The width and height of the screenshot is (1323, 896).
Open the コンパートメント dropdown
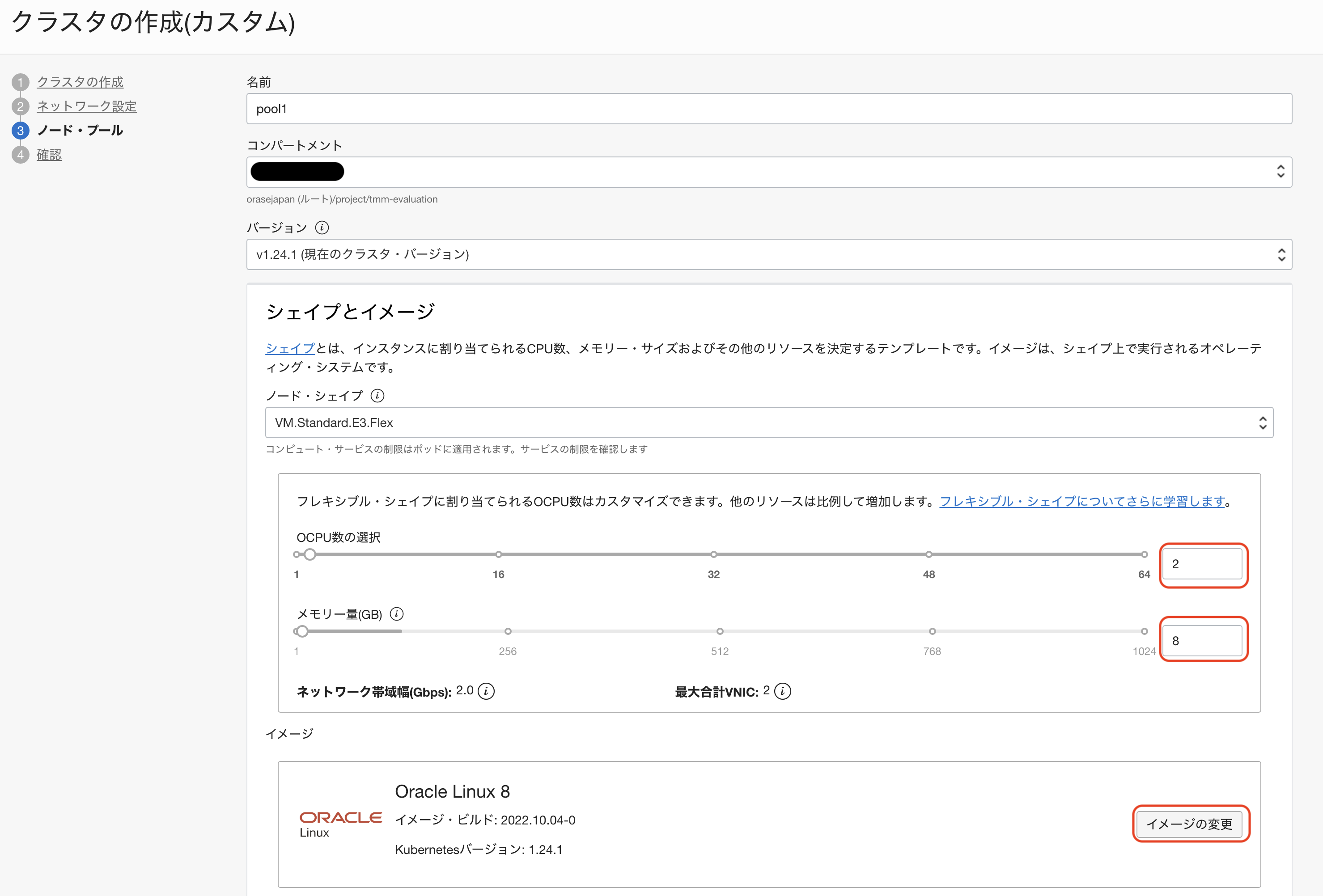768,172
